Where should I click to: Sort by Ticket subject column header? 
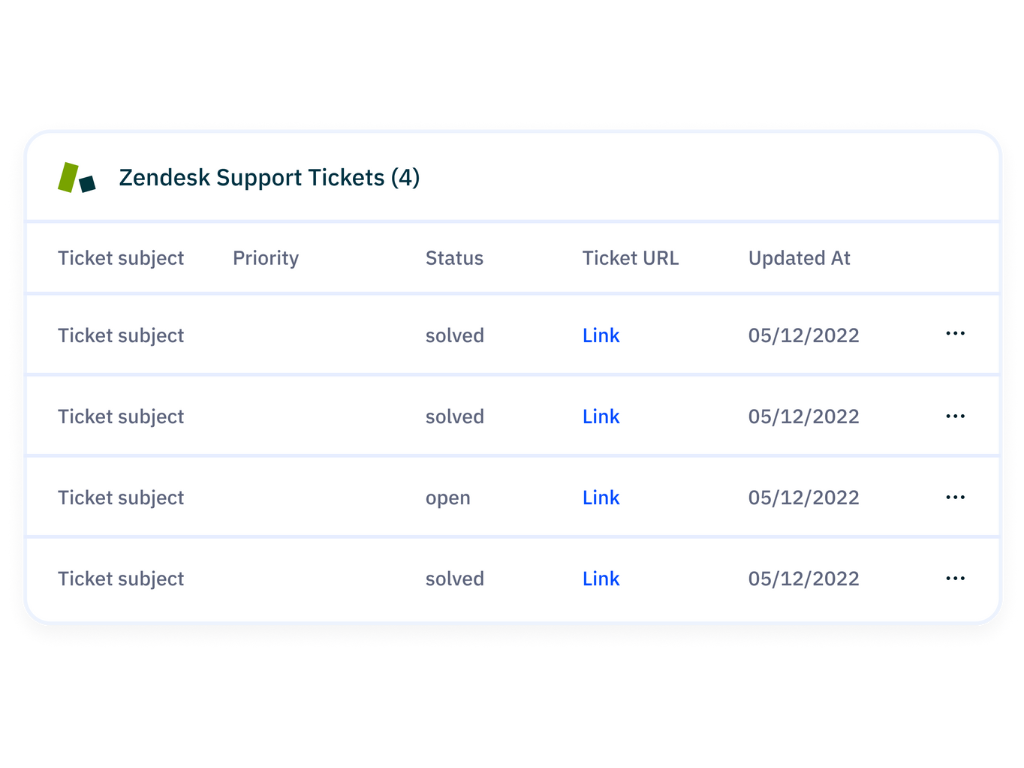121,258
